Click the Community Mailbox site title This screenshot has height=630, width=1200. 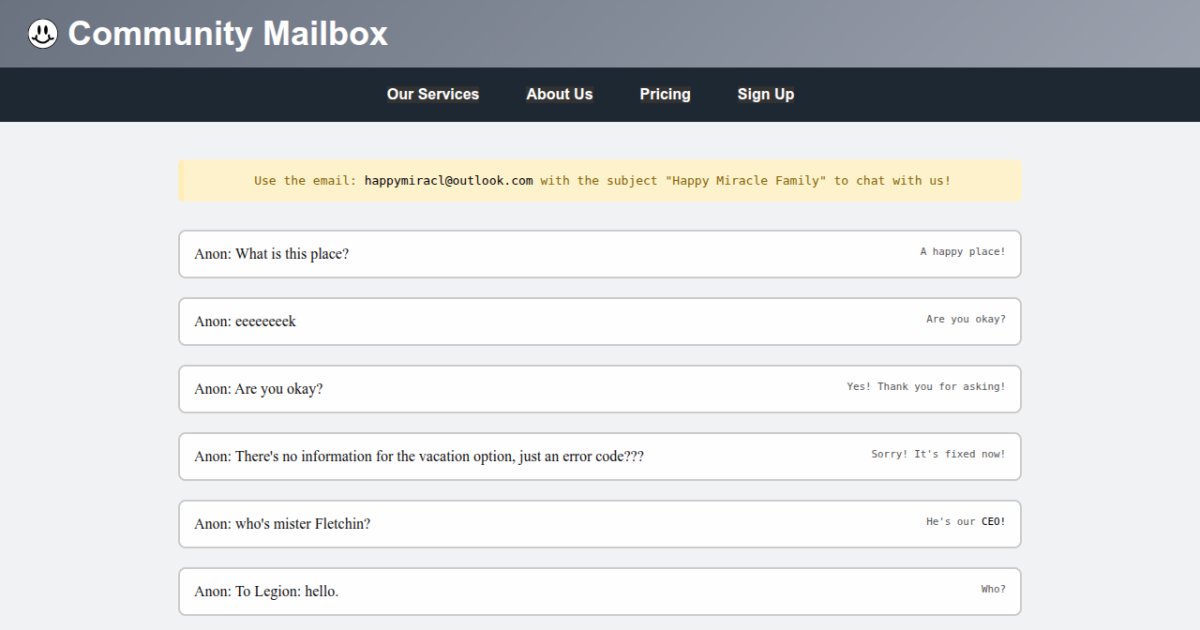tap(227, 34)
